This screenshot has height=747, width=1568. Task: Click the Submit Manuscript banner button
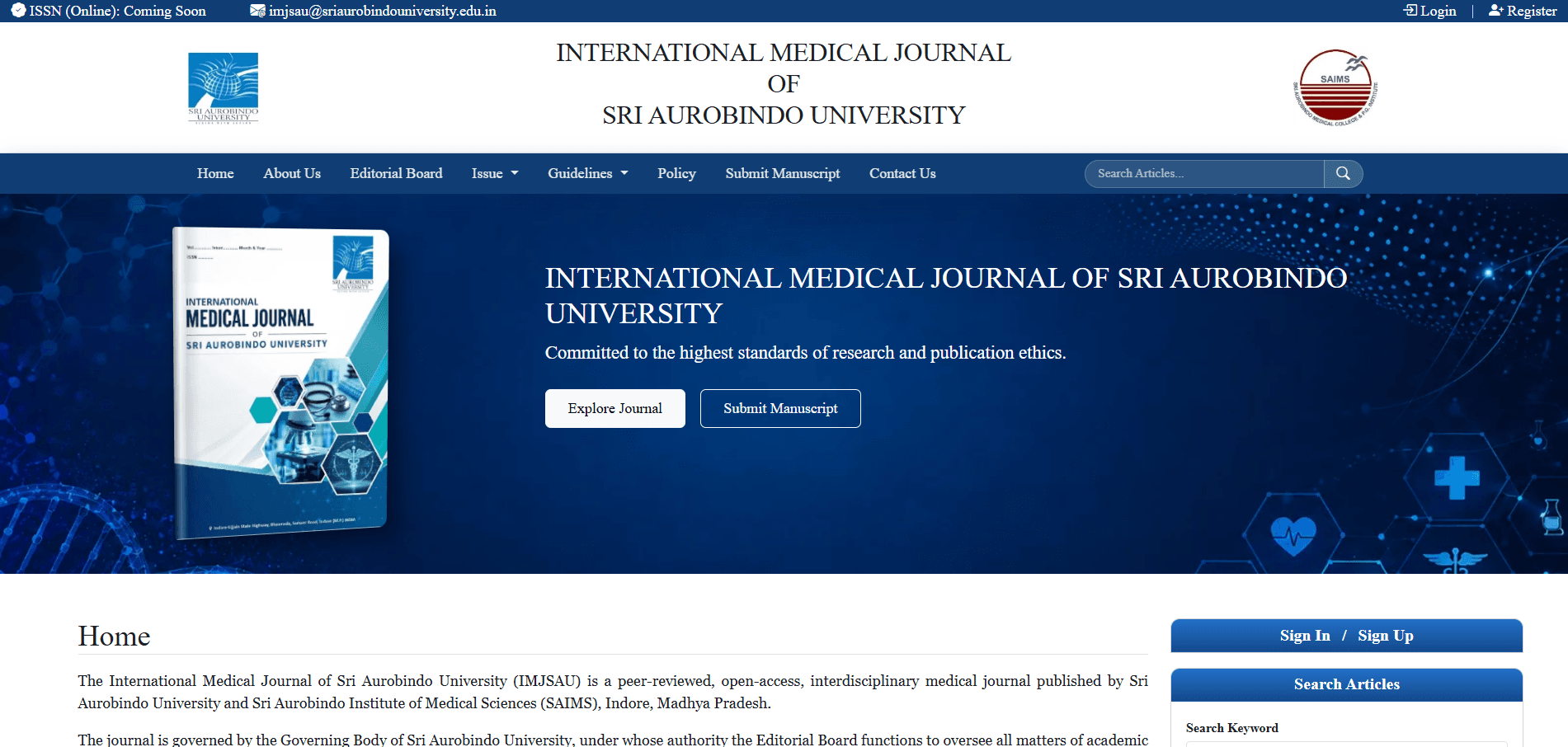coord(780,408)
